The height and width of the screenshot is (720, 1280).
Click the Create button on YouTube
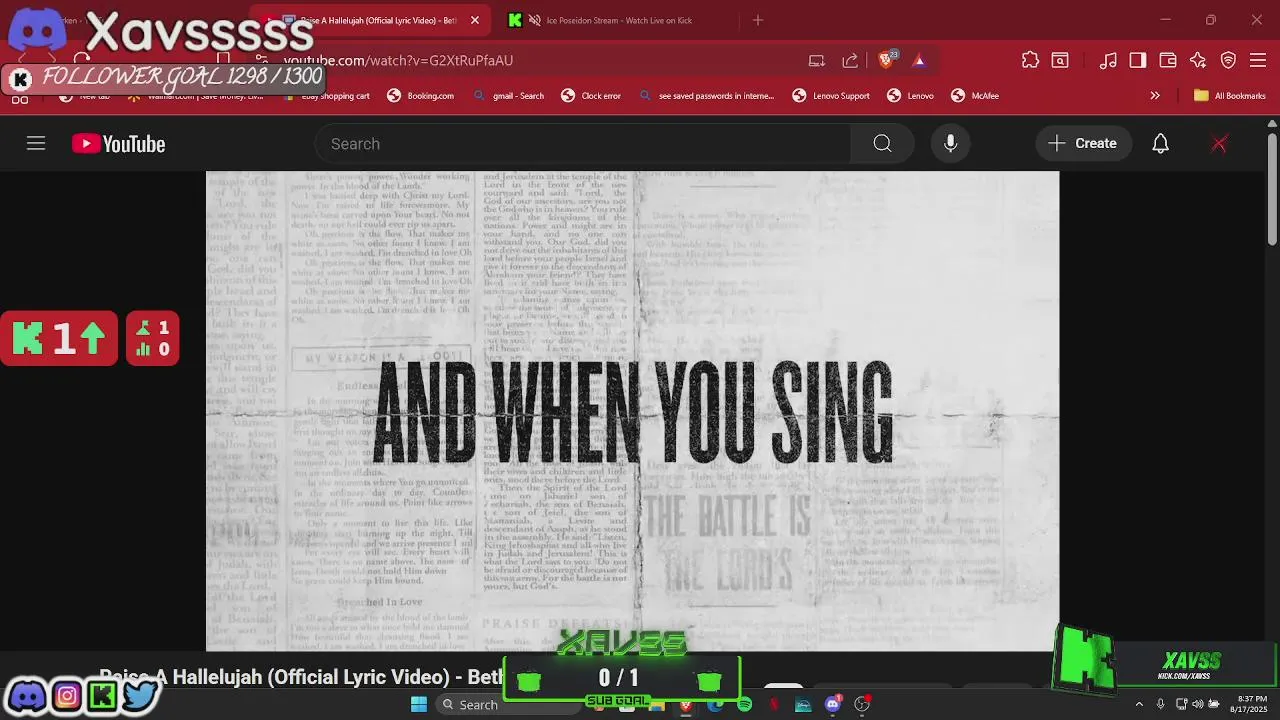[x=1083, y=144]
